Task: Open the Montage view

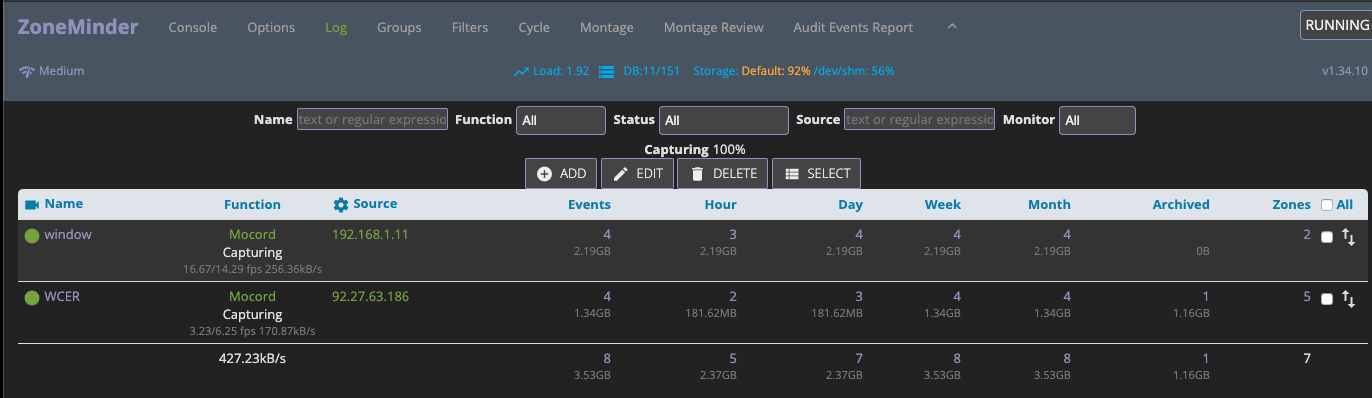Action: tap(607, 27)
